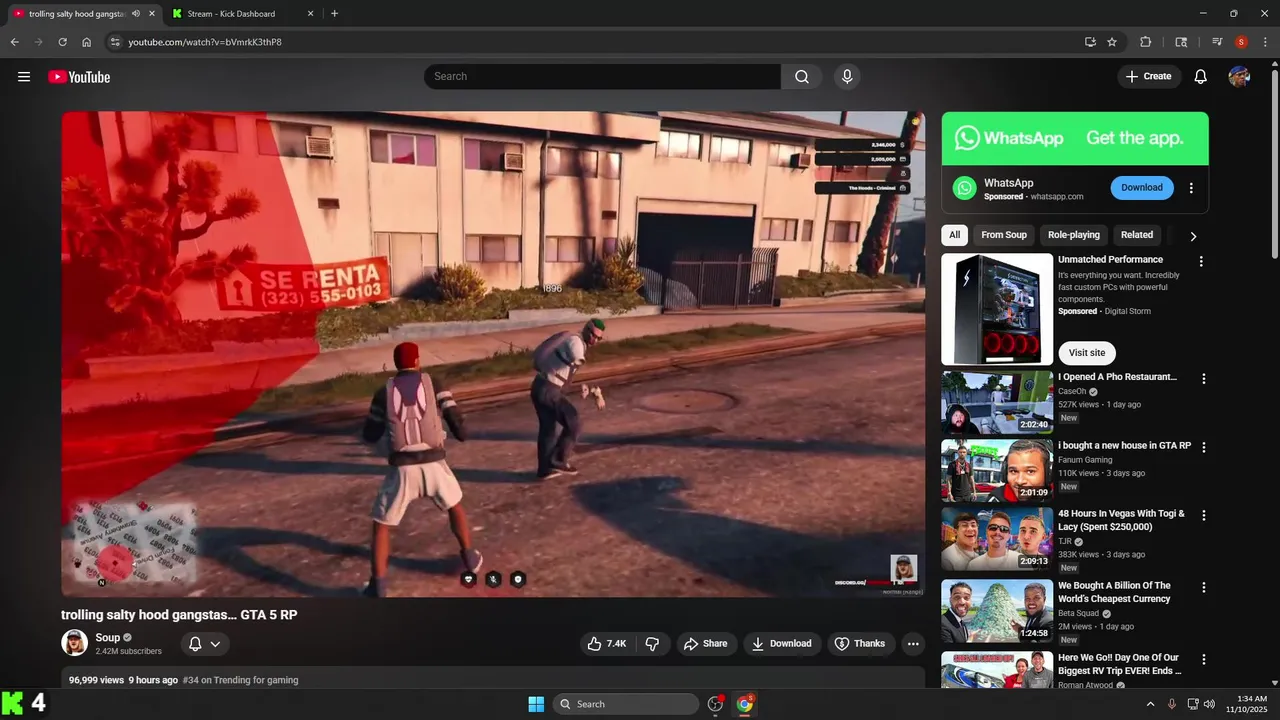The height and width of the screenshot is (720, 1280).
Task: Select the Related filter chip
Action: [x=1137, y=235]
